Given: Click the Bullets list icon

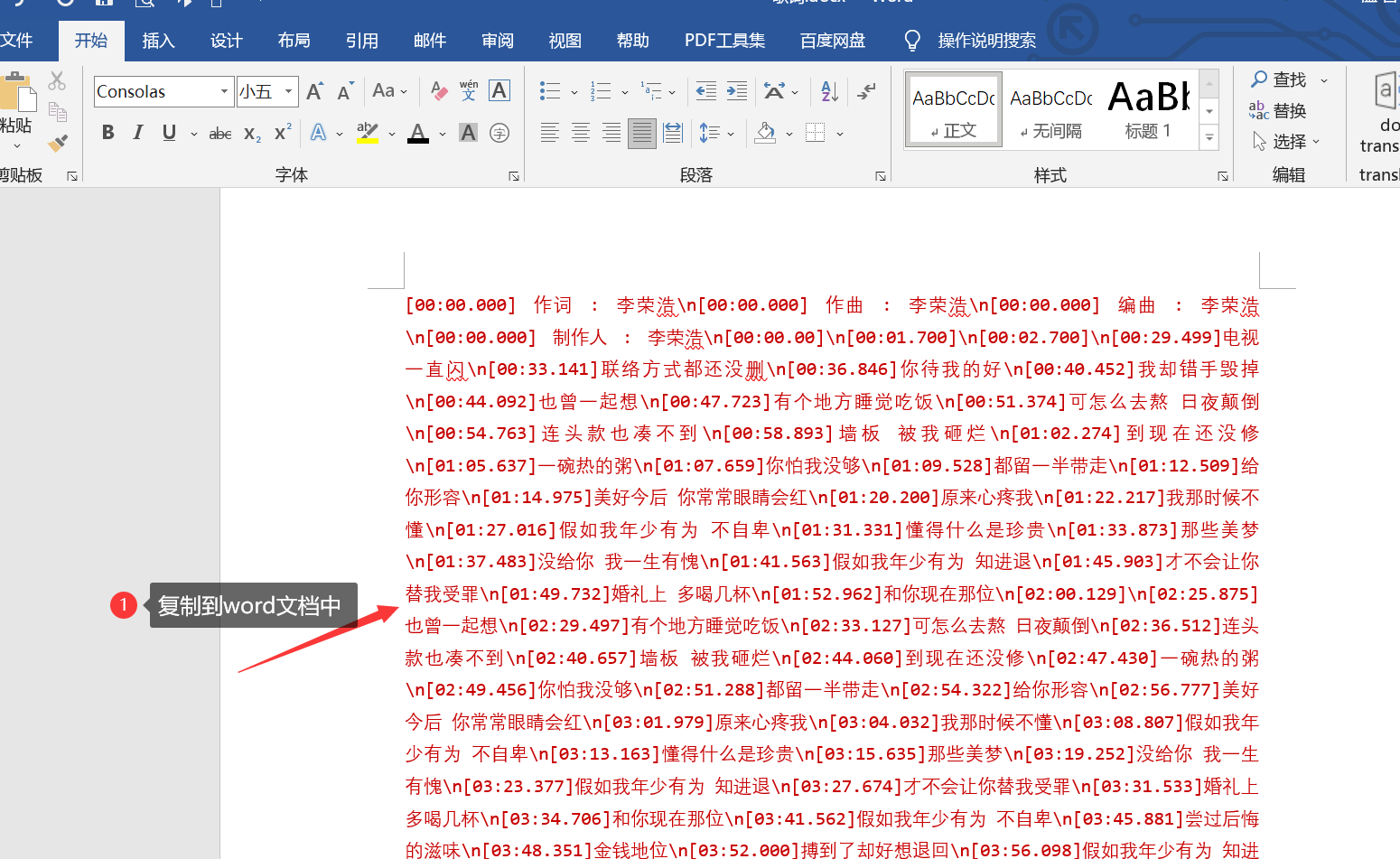Looking at the screenshot, I should [549, 91].
